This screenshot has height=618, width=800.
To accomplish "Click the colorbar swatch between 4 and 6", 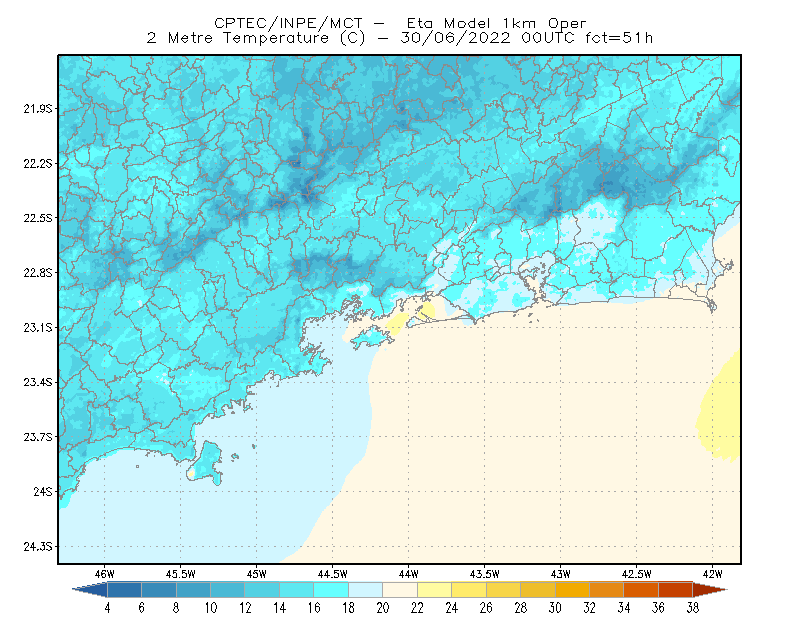I will click(124, 590).
